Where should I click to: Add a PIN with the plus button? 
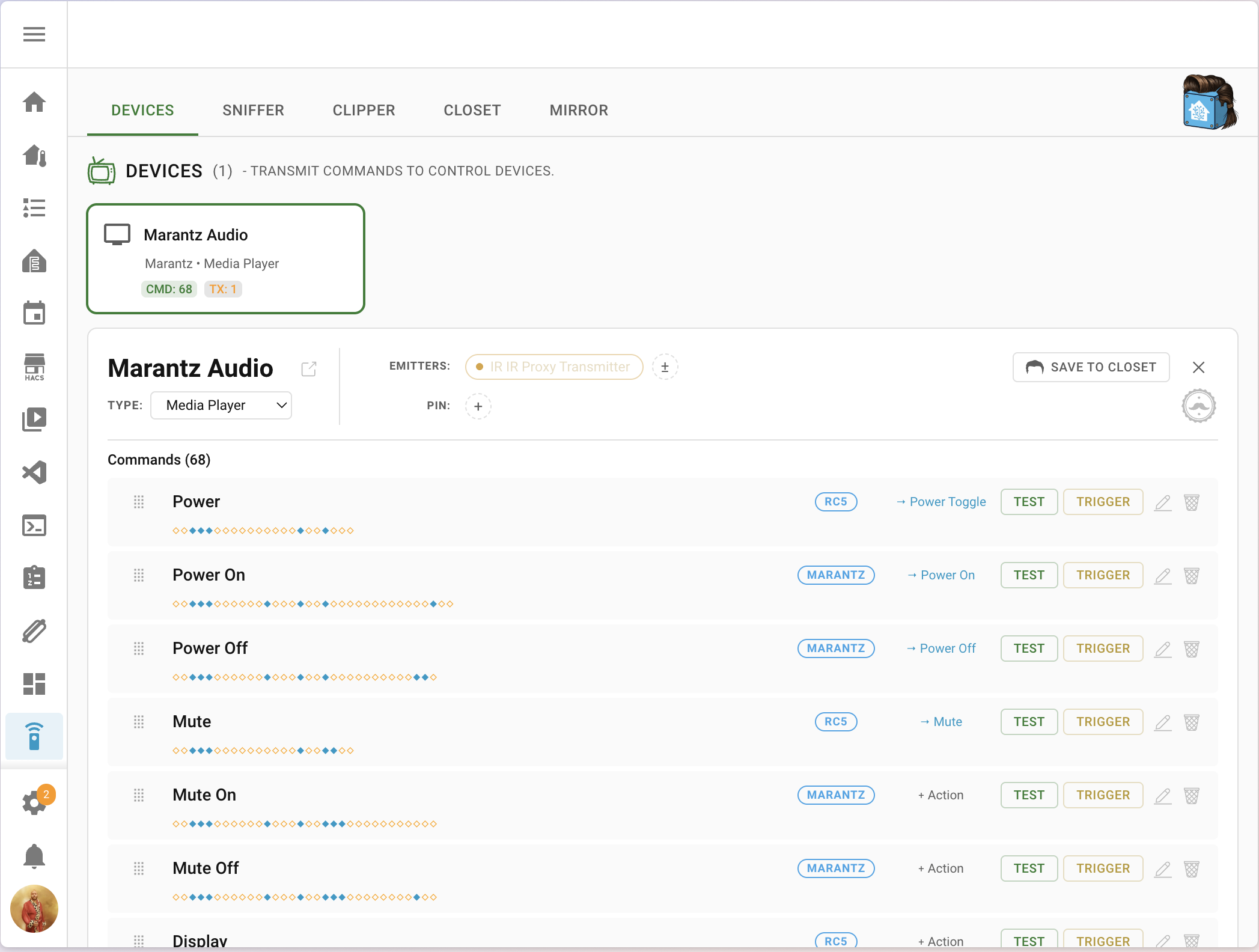point(478,406)
